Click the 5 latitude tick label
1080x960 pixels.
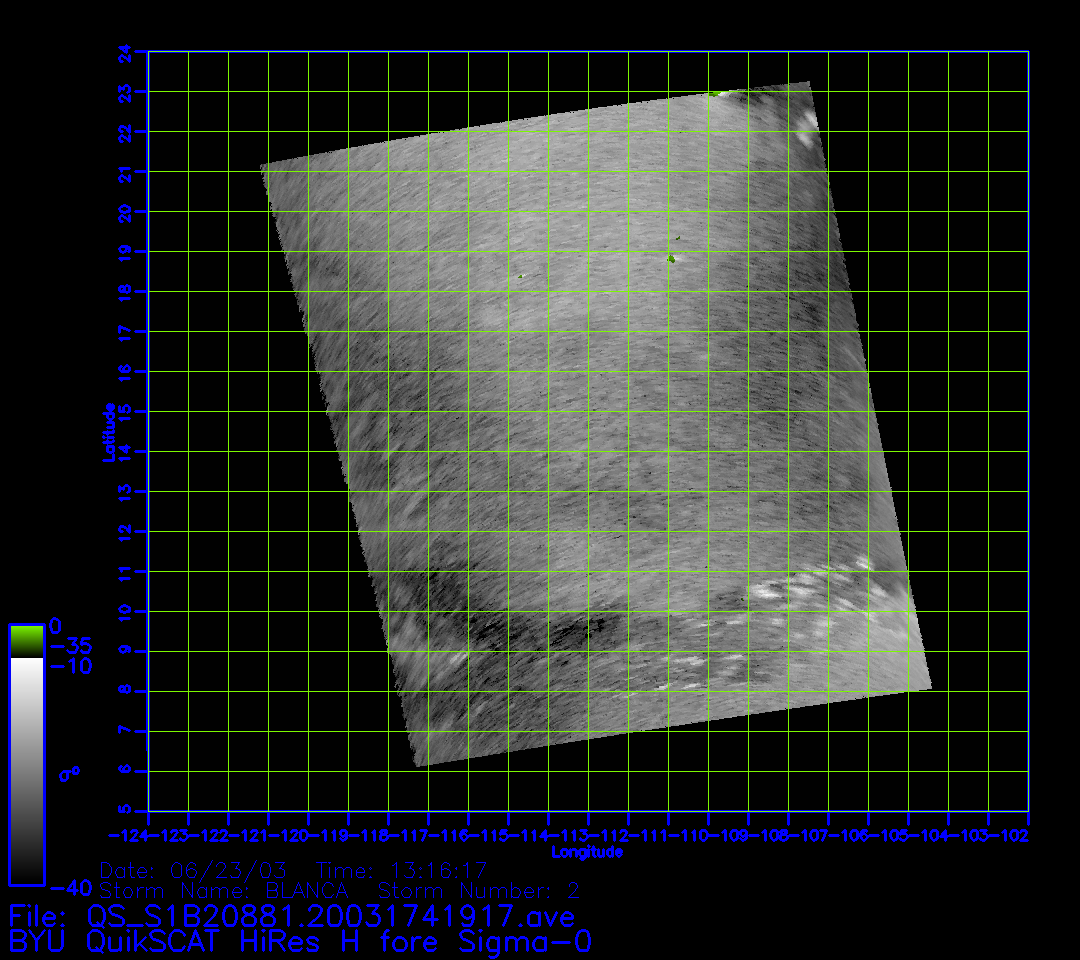[124, 810]
